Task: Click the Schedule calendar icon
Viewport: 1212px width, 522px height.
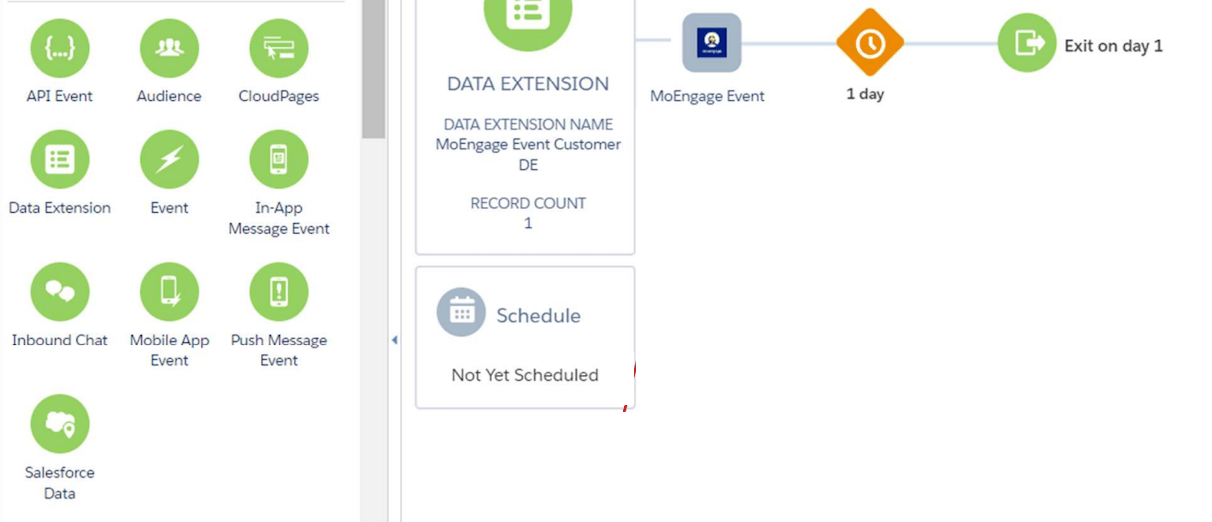Action: [461, 313]
